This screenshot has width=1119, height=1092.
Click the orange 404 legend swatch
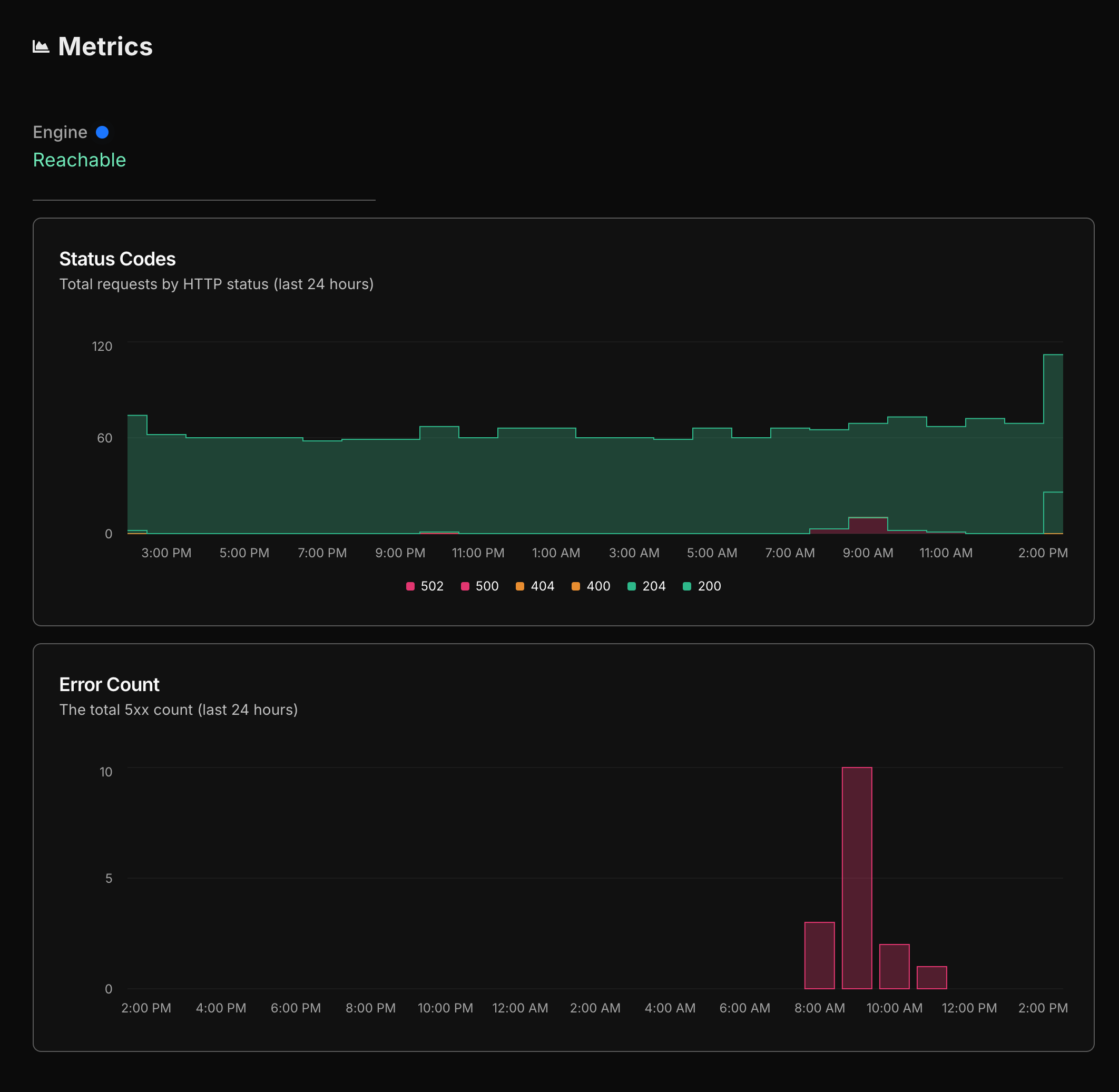[x=519, y=586]
